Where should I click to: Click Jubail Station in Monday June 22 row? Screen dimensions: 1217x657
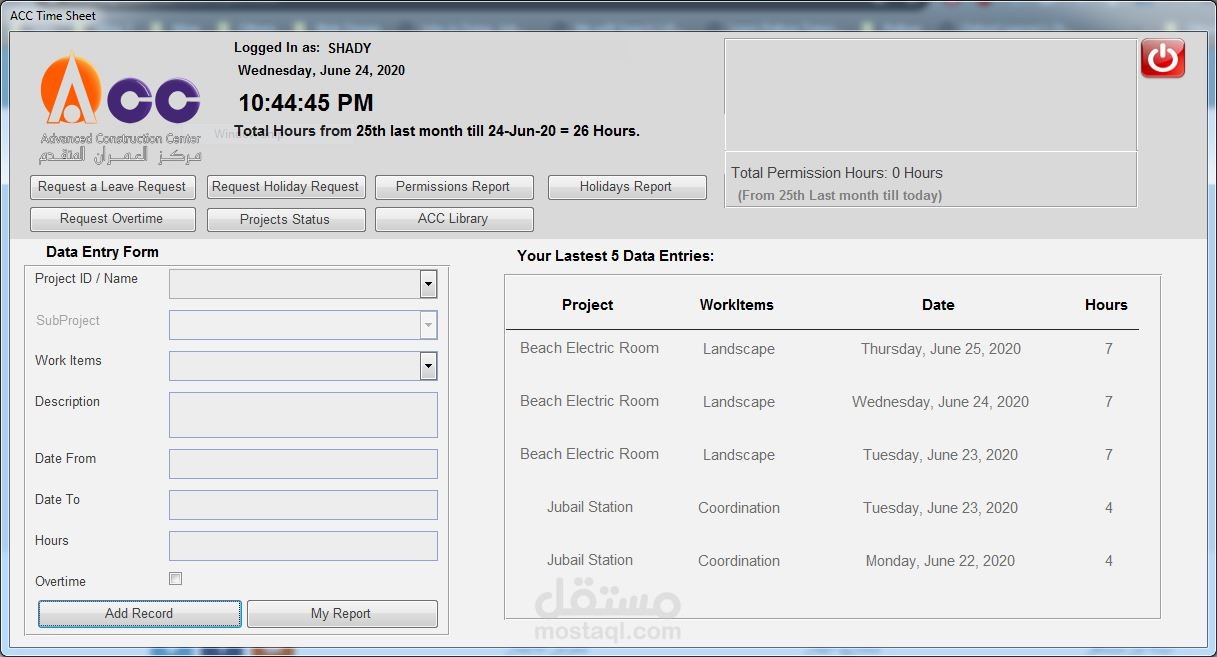coord(590,560)
